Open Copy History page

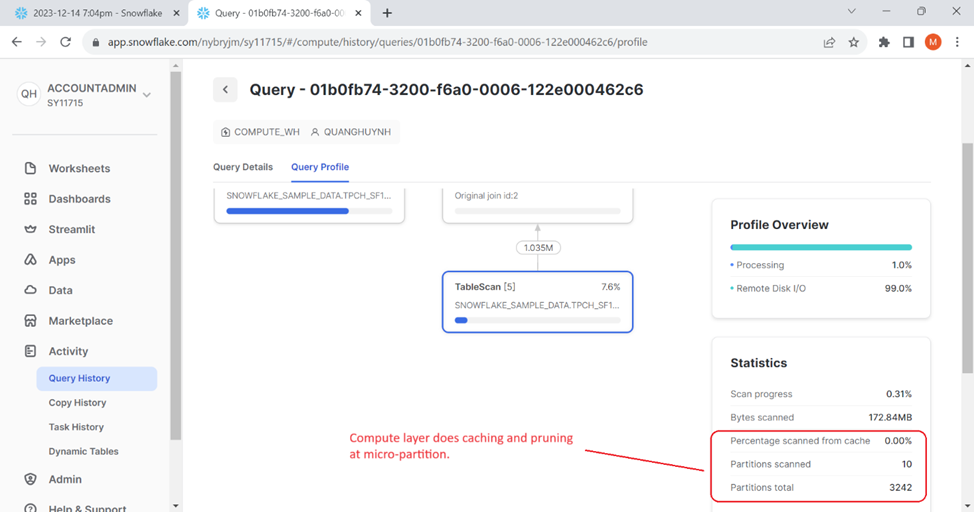pos(77,402)
